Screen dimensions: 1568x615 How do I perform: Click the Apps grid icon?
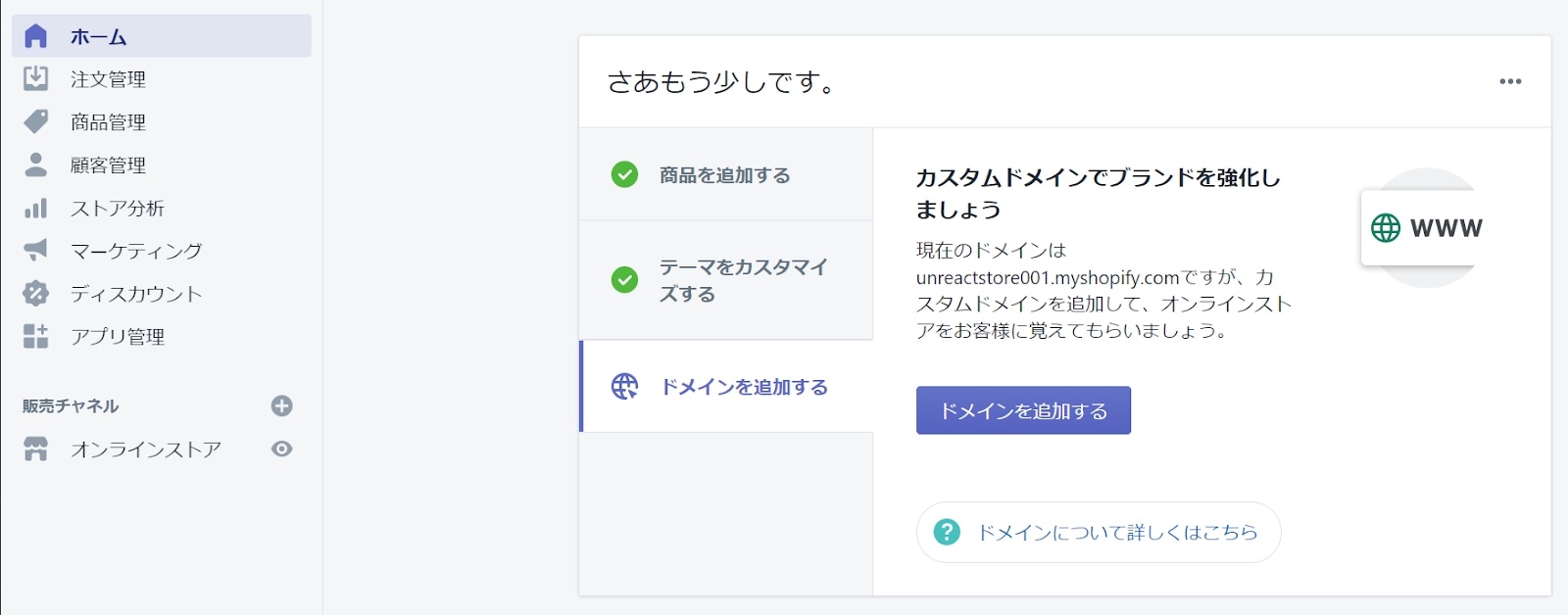tap(35, 336)
